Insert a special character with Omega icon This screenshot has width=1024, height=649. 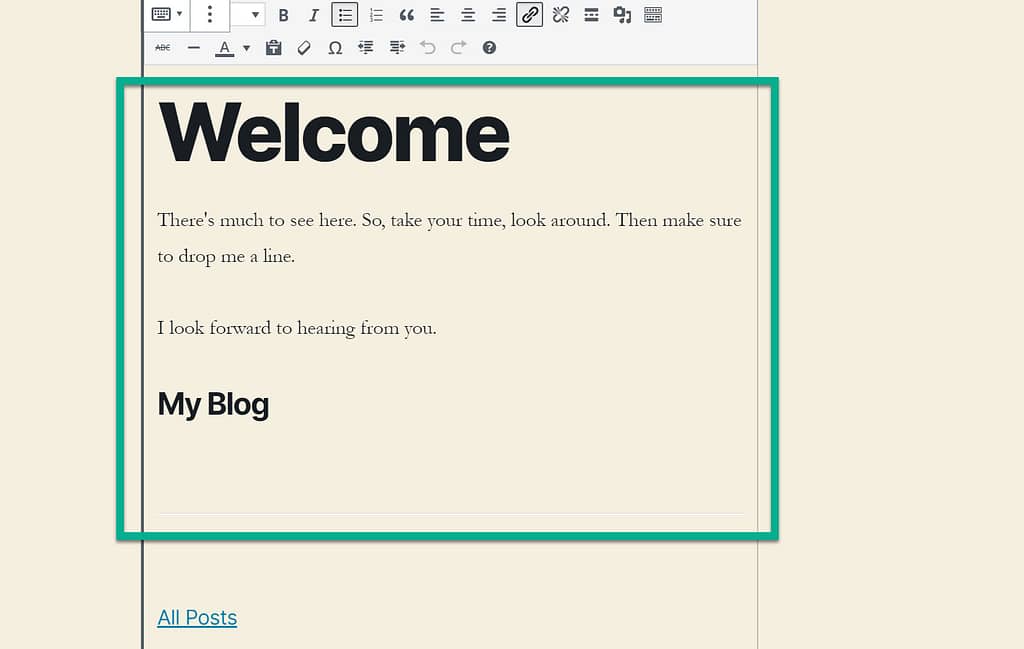coord(335,47)
